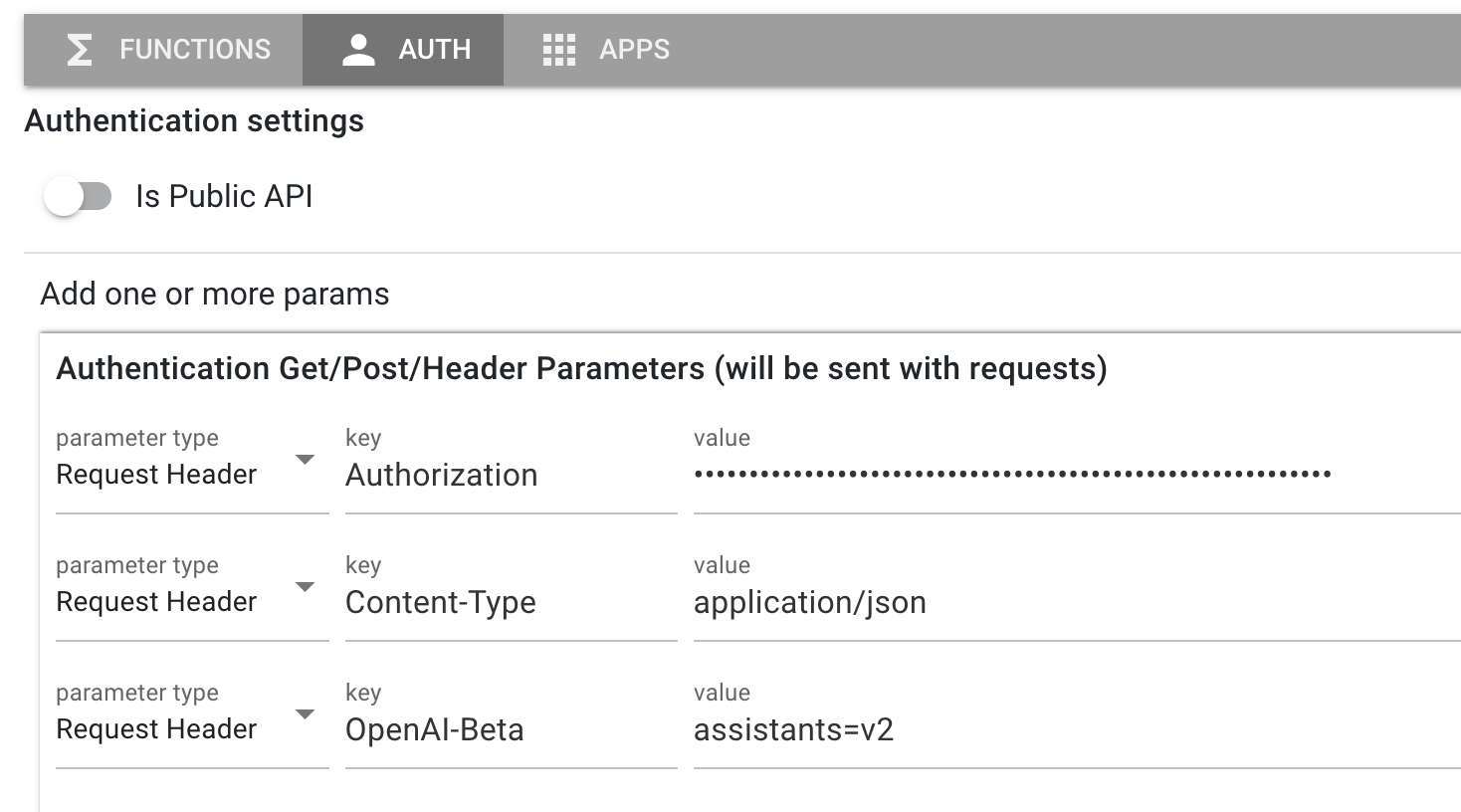Focus the OpenAI-Beta key field
1461x812 pixels.
click(x=510, y=730)
